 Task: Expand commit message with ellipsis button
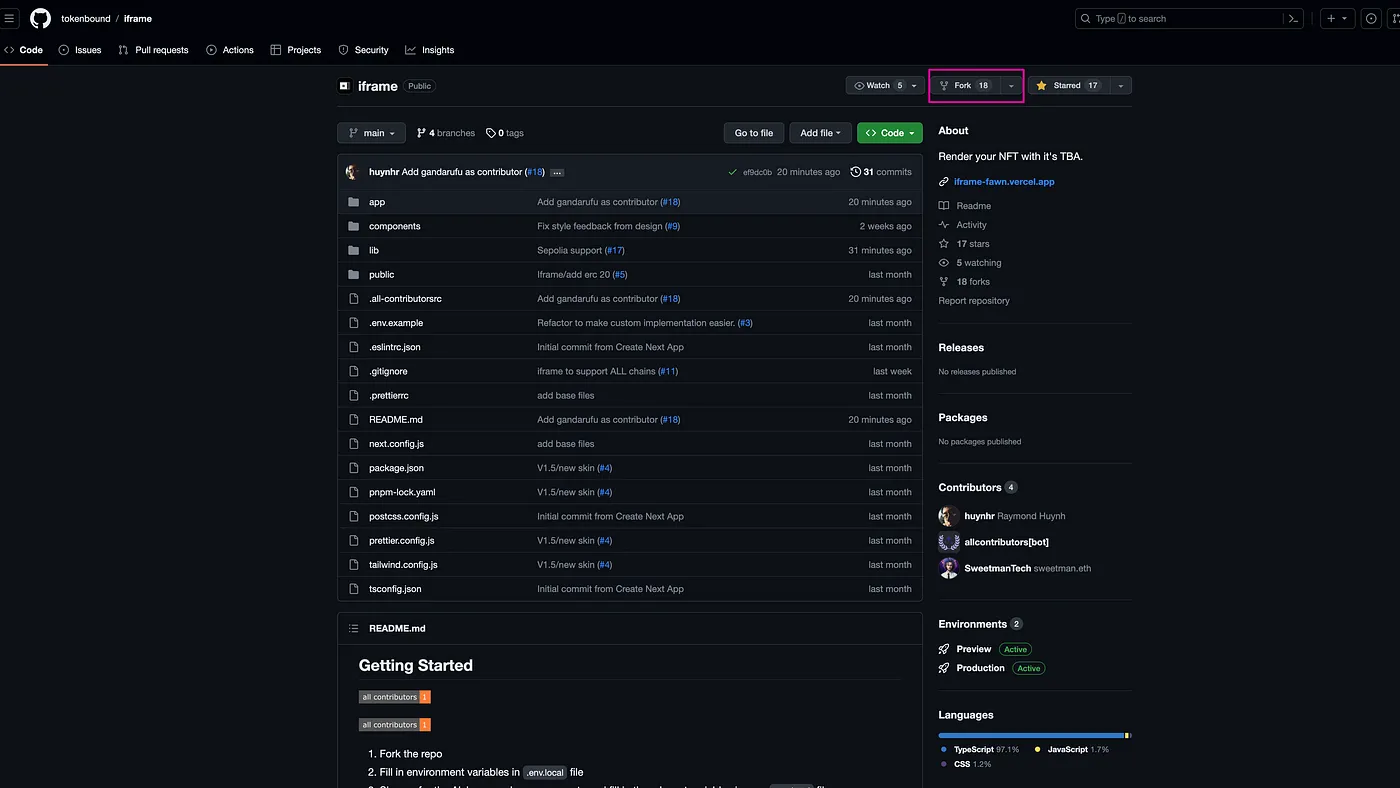(557, 173)
